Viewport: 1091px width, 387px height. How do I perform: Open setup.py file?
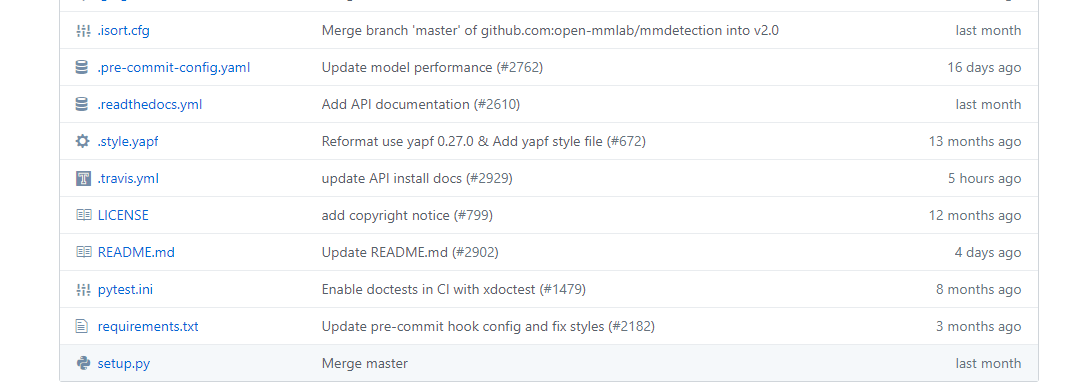(x=124, y=363)
